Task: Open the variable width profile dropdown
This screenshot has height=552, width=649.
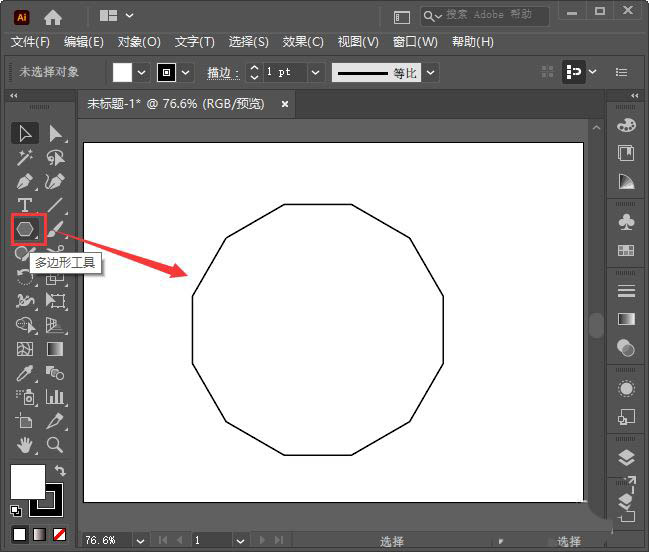Action: pos(430,72)
